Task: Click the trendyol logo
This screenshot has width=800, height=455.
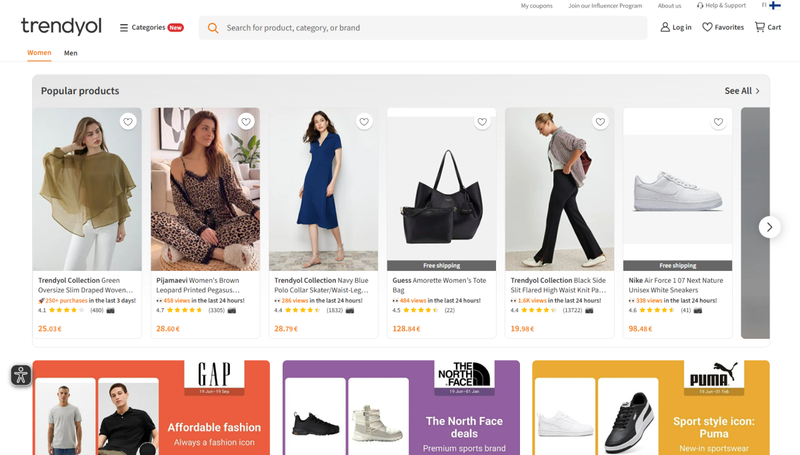Action: [x=61, y=27]
